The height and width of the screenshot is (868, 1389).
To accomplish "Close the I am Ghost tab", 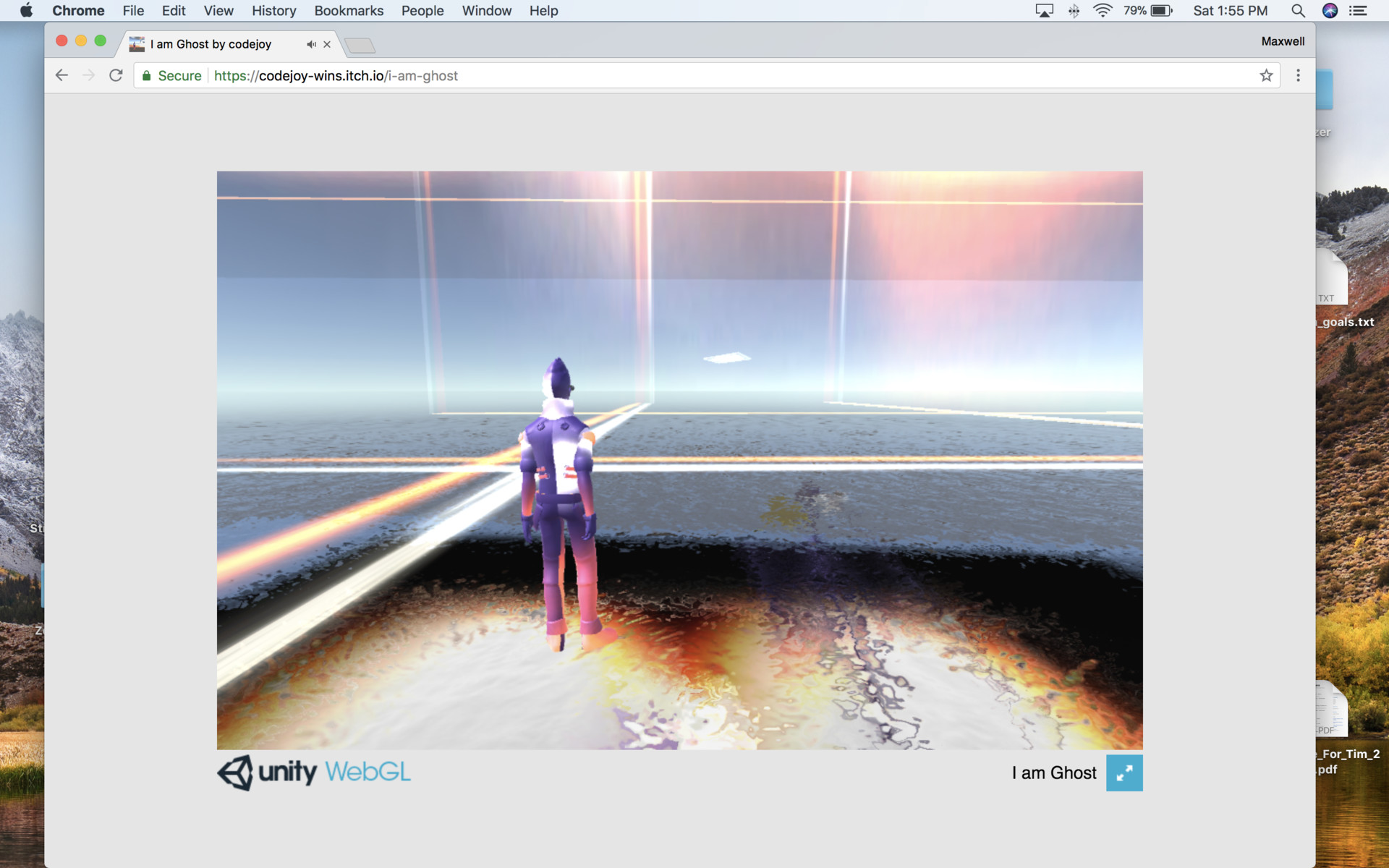I will (327, 44).
